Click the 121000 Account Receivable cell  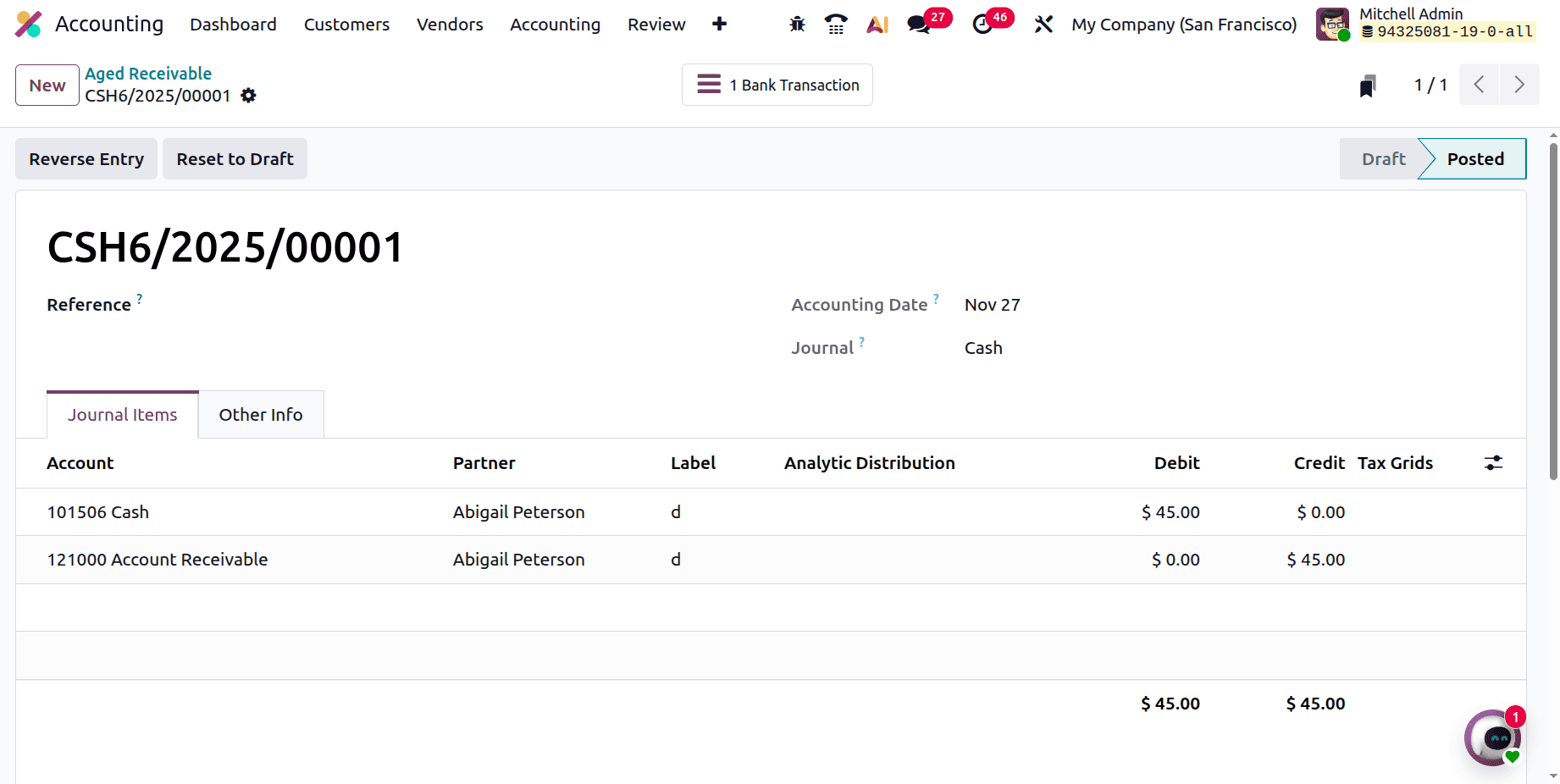point(157,560)
